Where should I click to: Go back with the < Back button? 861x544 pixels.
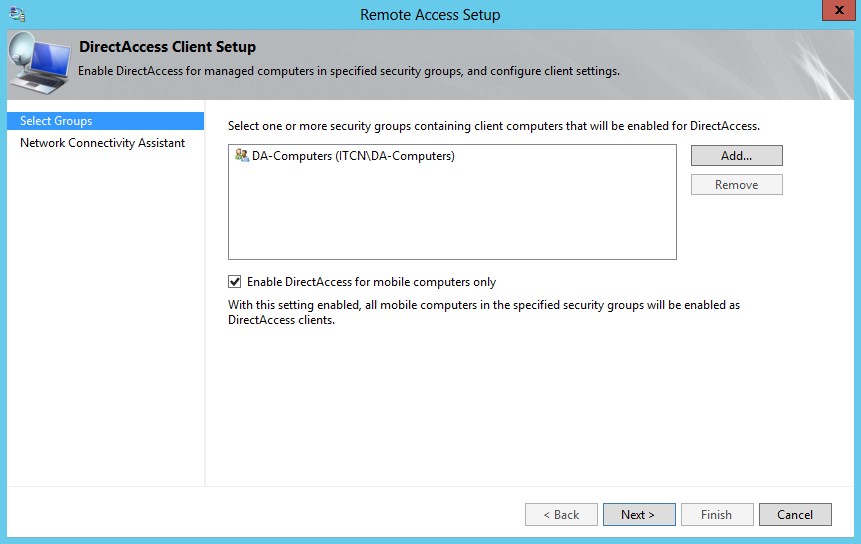[x=561, y=515]
